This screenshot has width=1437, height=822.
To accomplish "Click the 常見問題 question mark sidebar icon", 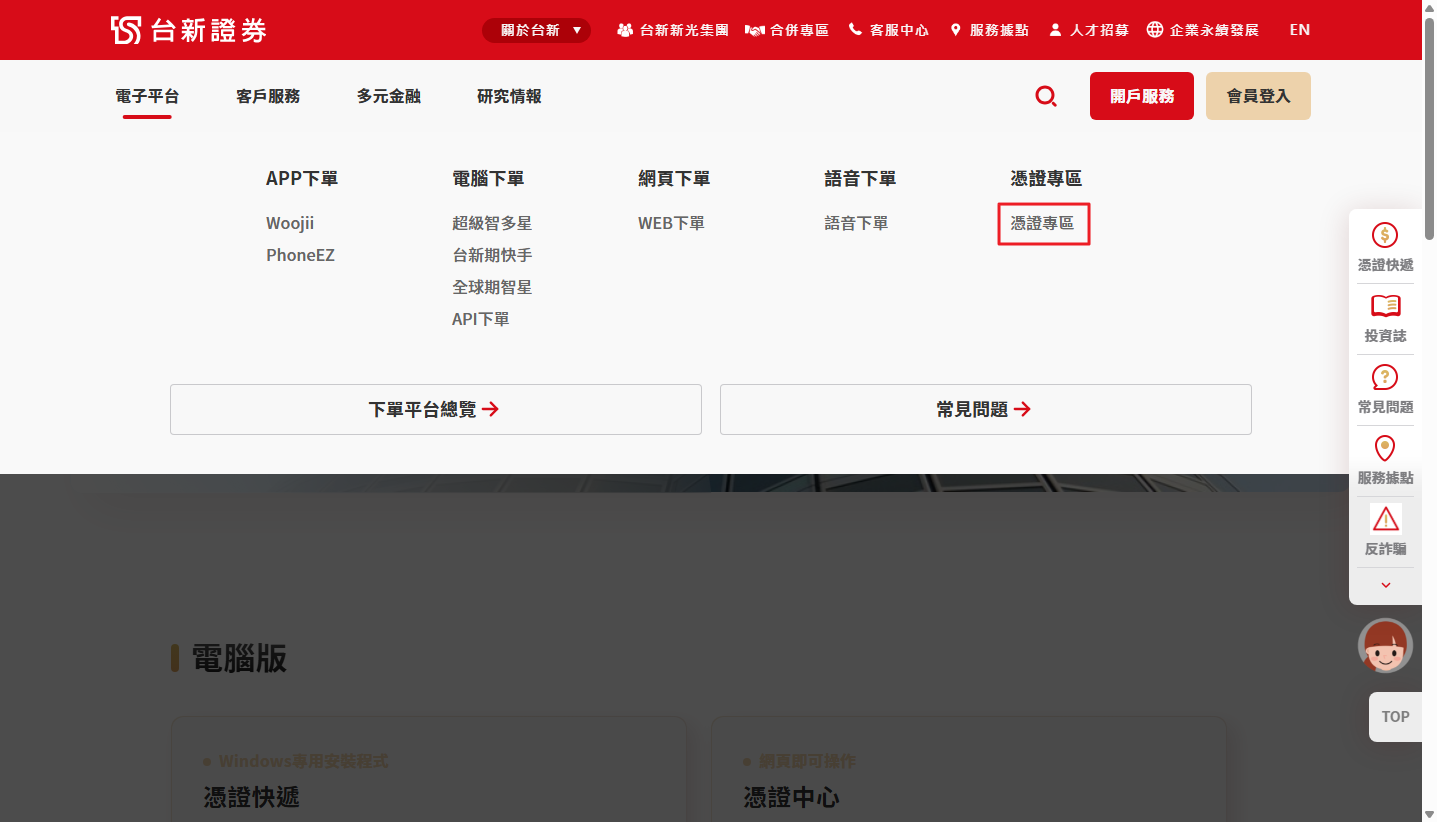I will tap(1385, 377).
